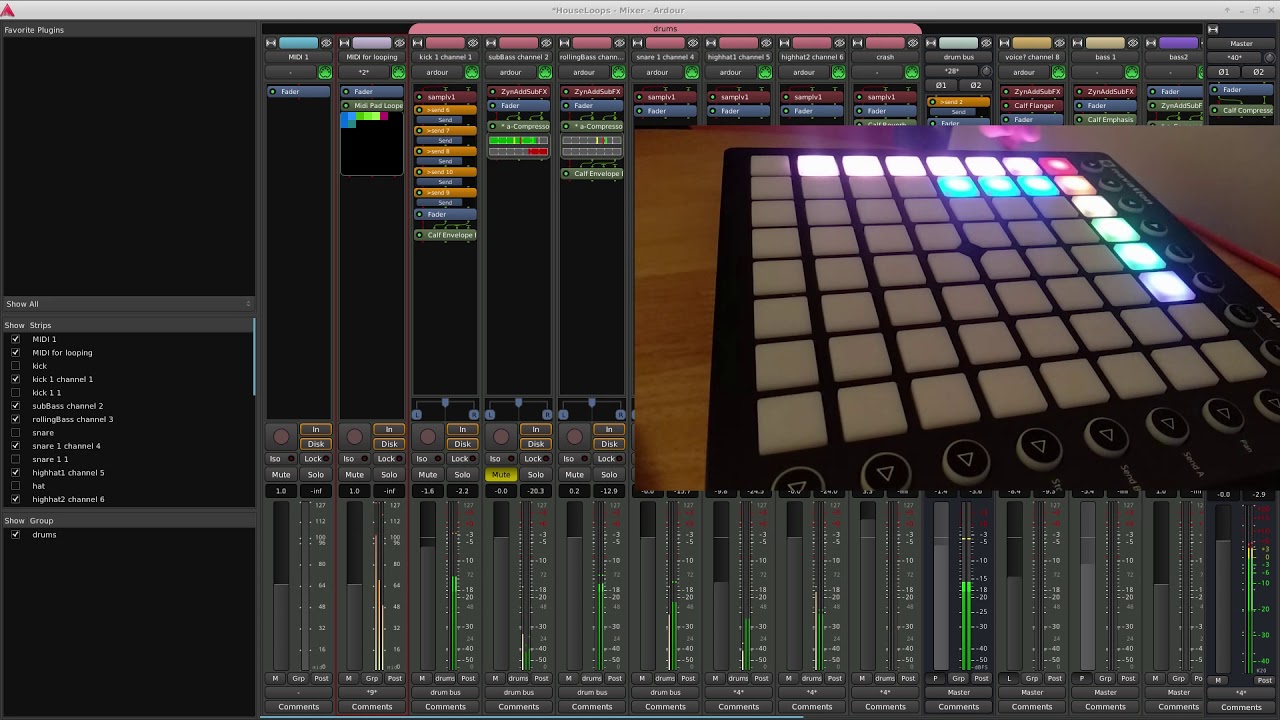Click panner L handle on kick 1 channel 1
The width and height of the screenshot is (1280, 720).
(417, 414)
